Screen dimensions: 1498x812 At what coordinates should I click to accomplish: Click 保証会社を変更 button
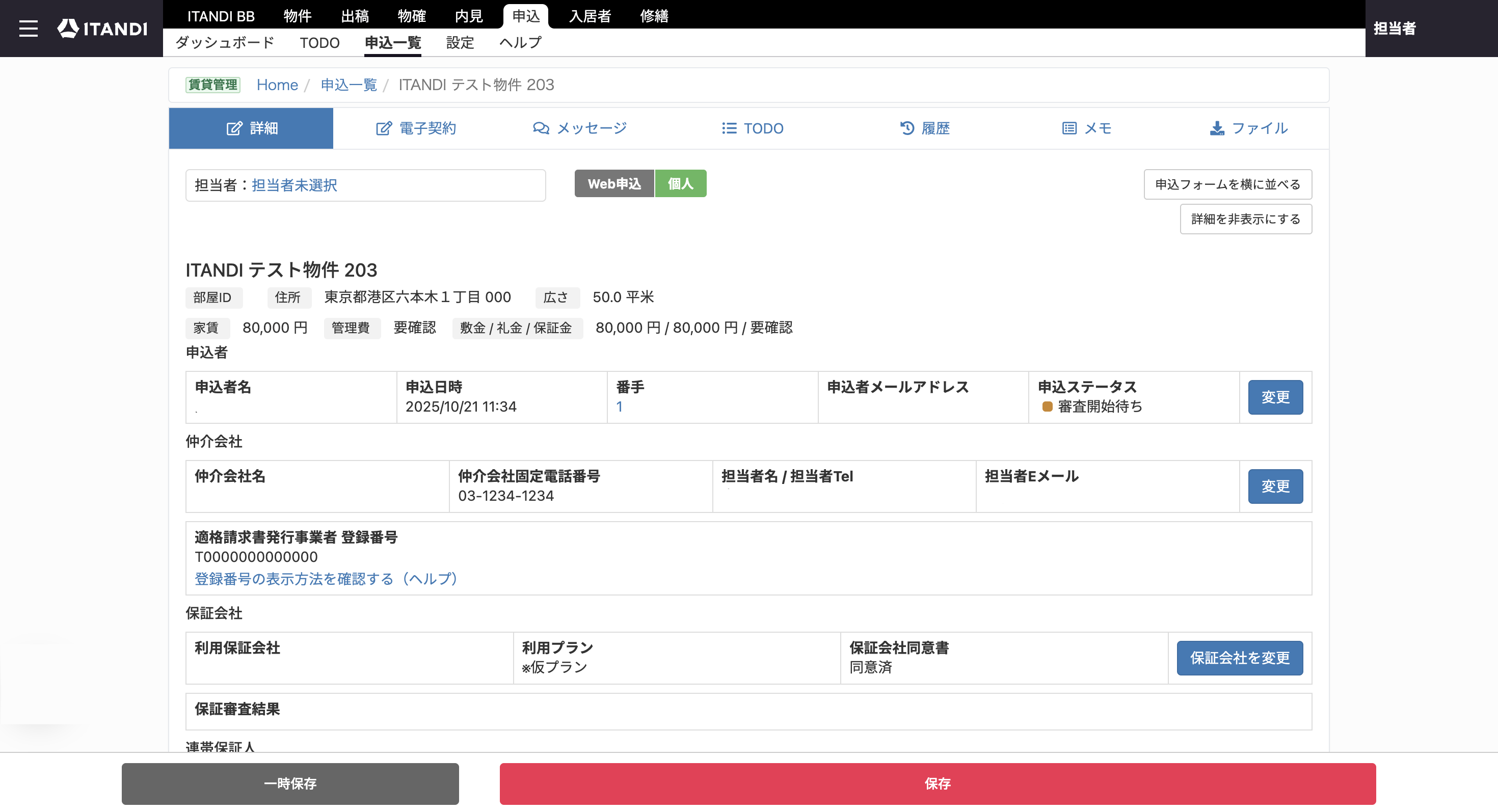pyautogui.click(x=1240, y=658)
